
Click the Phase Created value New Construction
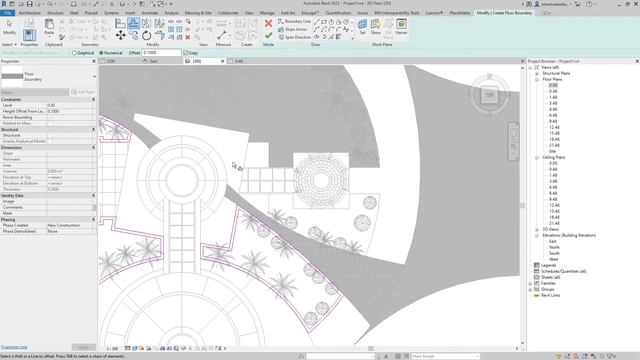pos(63,225)
